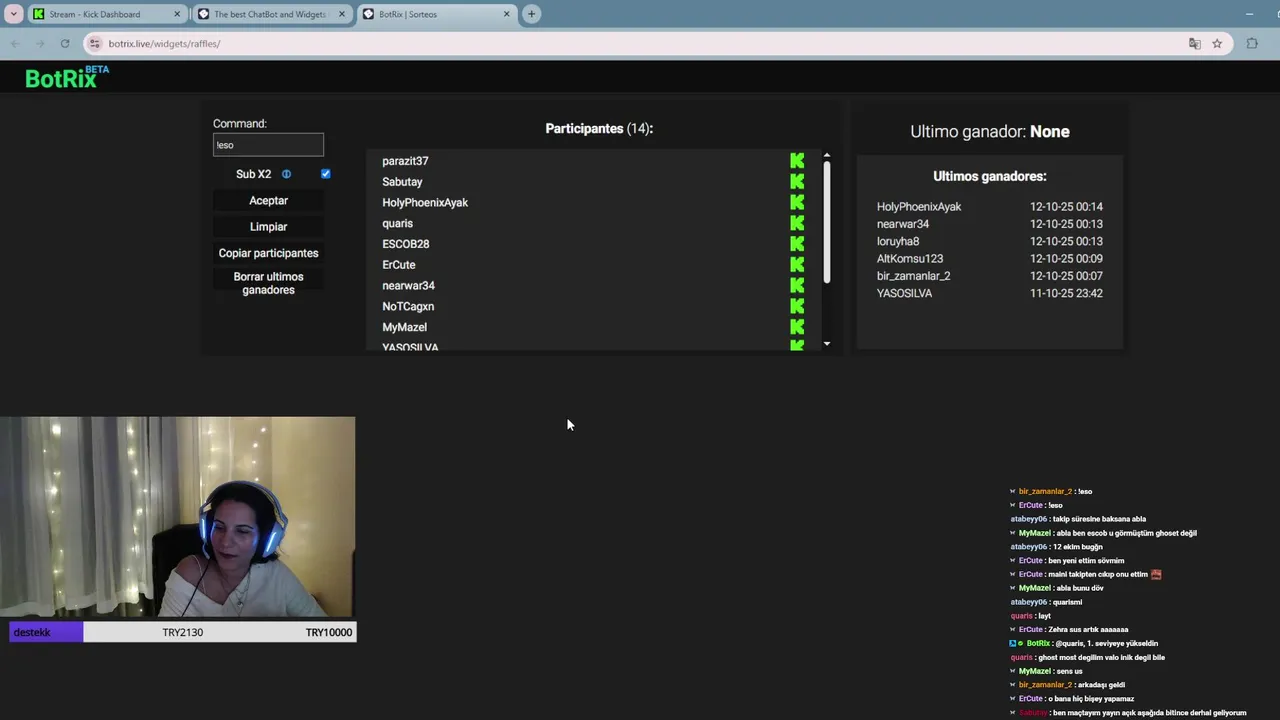Click the Ultimo ganador: None heading
This screenshot has width=1280, height=720.
[x=990, y=132]
